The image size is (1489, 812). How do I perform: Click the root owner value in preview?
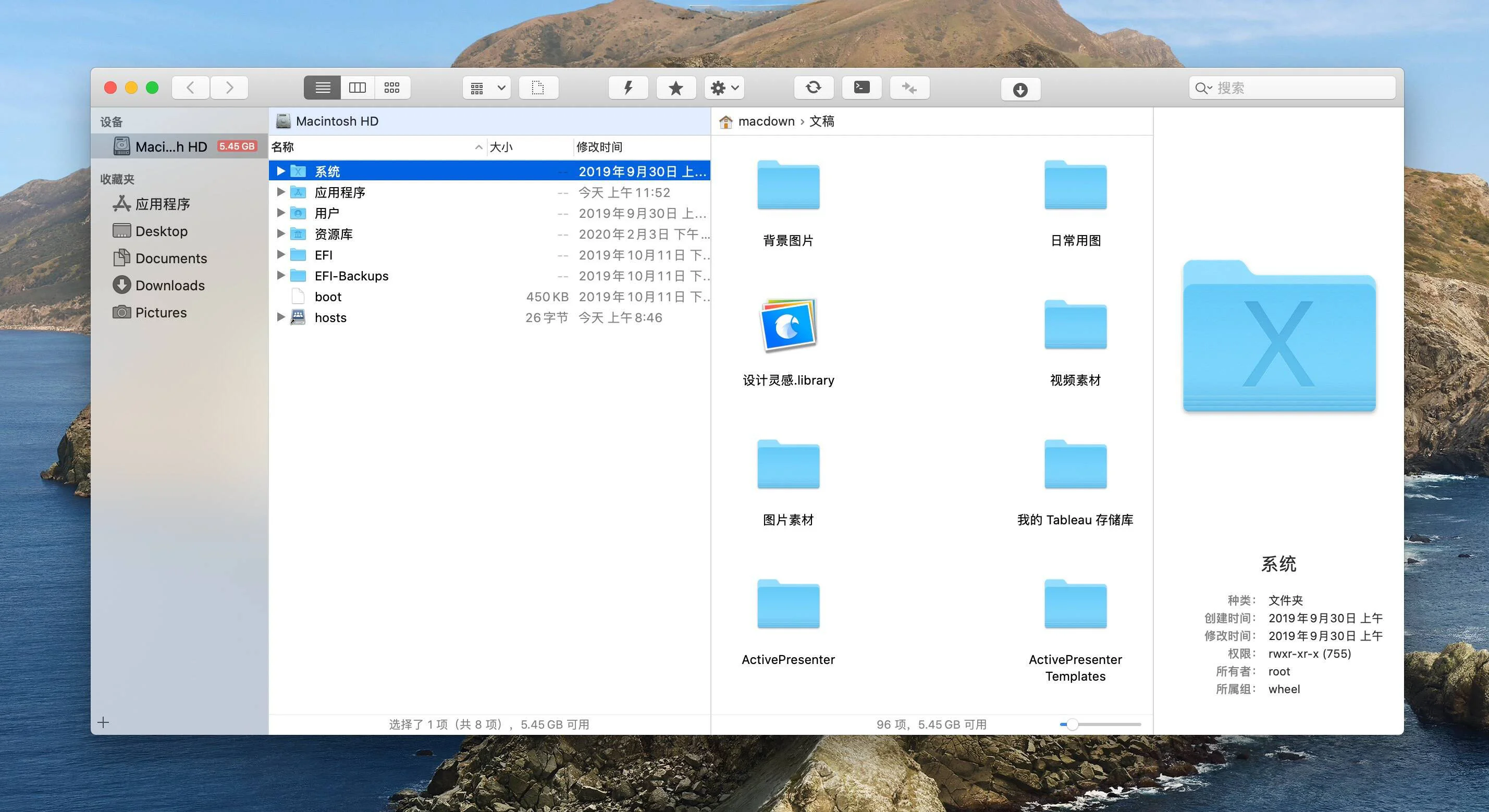coord(1279,672)
